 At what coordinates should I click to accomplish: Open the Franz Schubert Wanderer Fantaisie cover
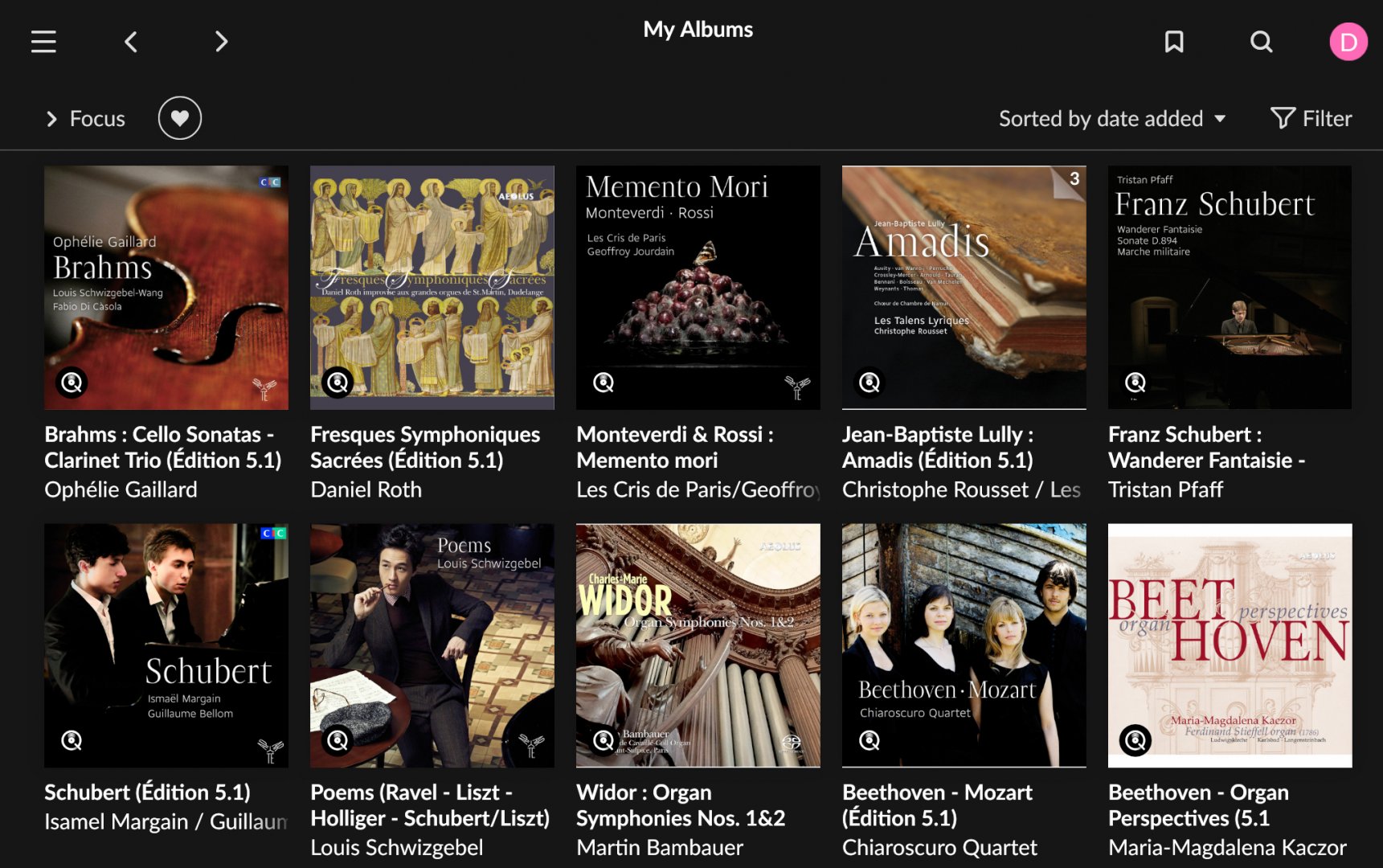click(1230, 288)
